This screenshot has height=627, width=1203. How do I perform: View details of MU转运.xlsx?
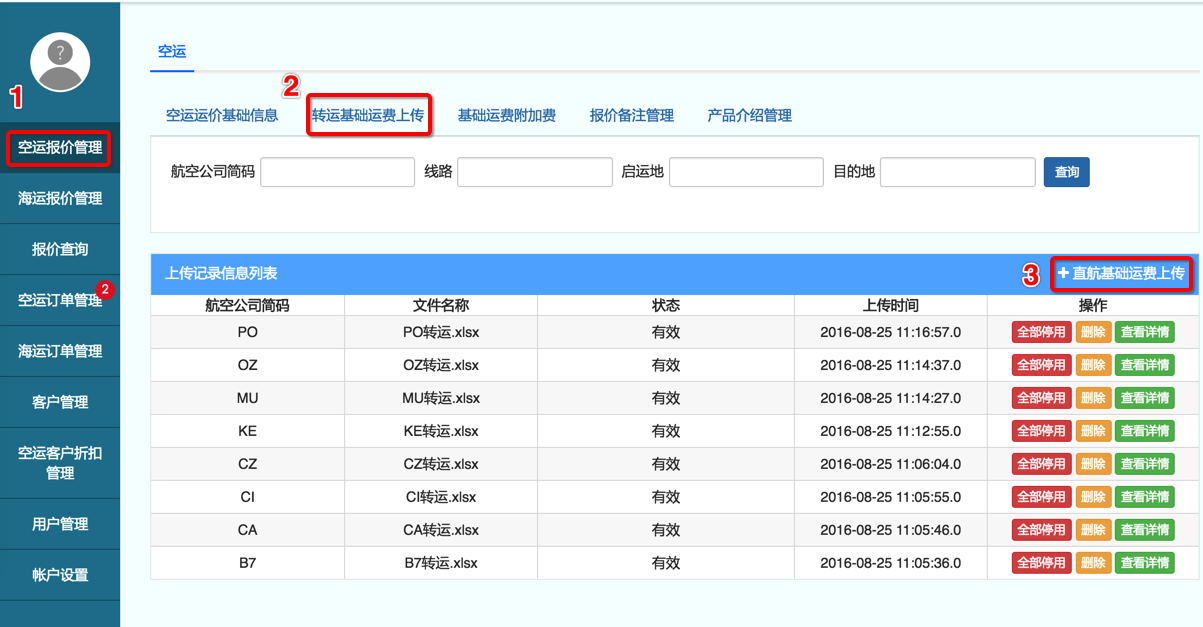(1145, 398)
